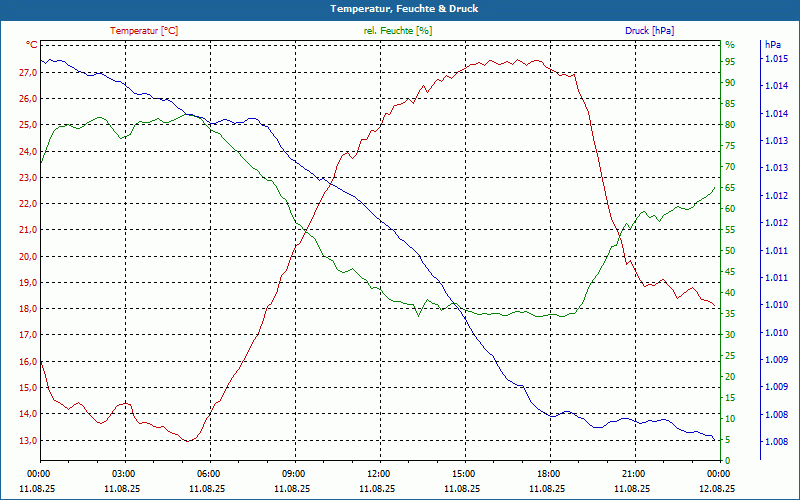Click the 90 tick on the humidity axis

pyautogui.click(x=730, y=83)
